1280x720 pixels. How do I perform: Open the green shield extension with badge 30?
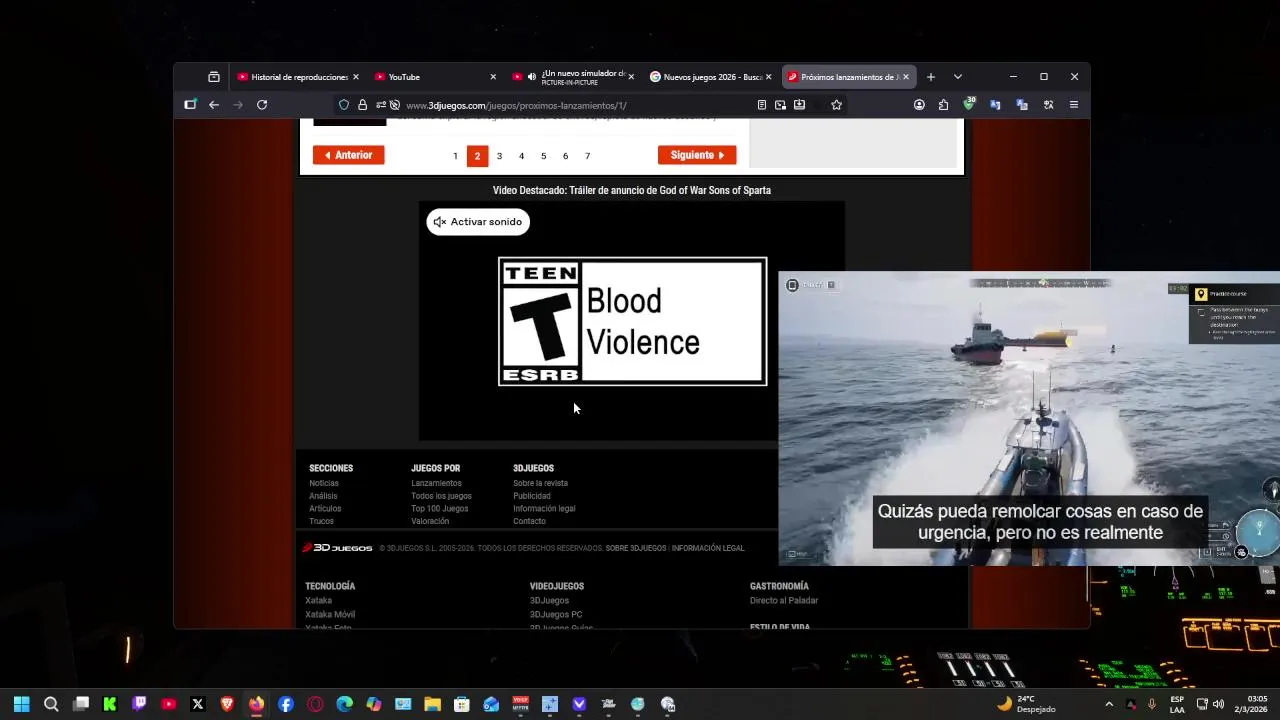[x=969, y=104]
